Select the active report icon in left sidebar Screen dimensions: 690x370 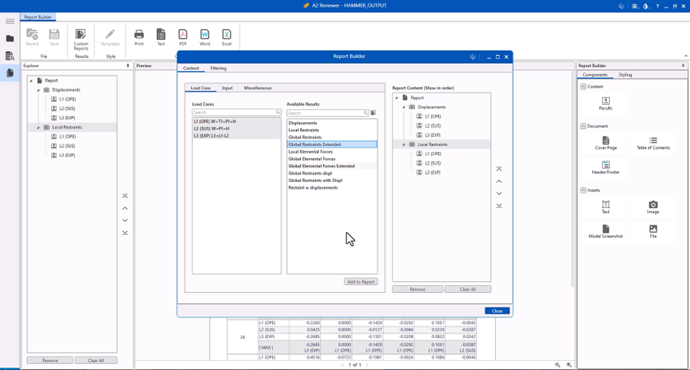pyautogui.click(x=10, y=73)
